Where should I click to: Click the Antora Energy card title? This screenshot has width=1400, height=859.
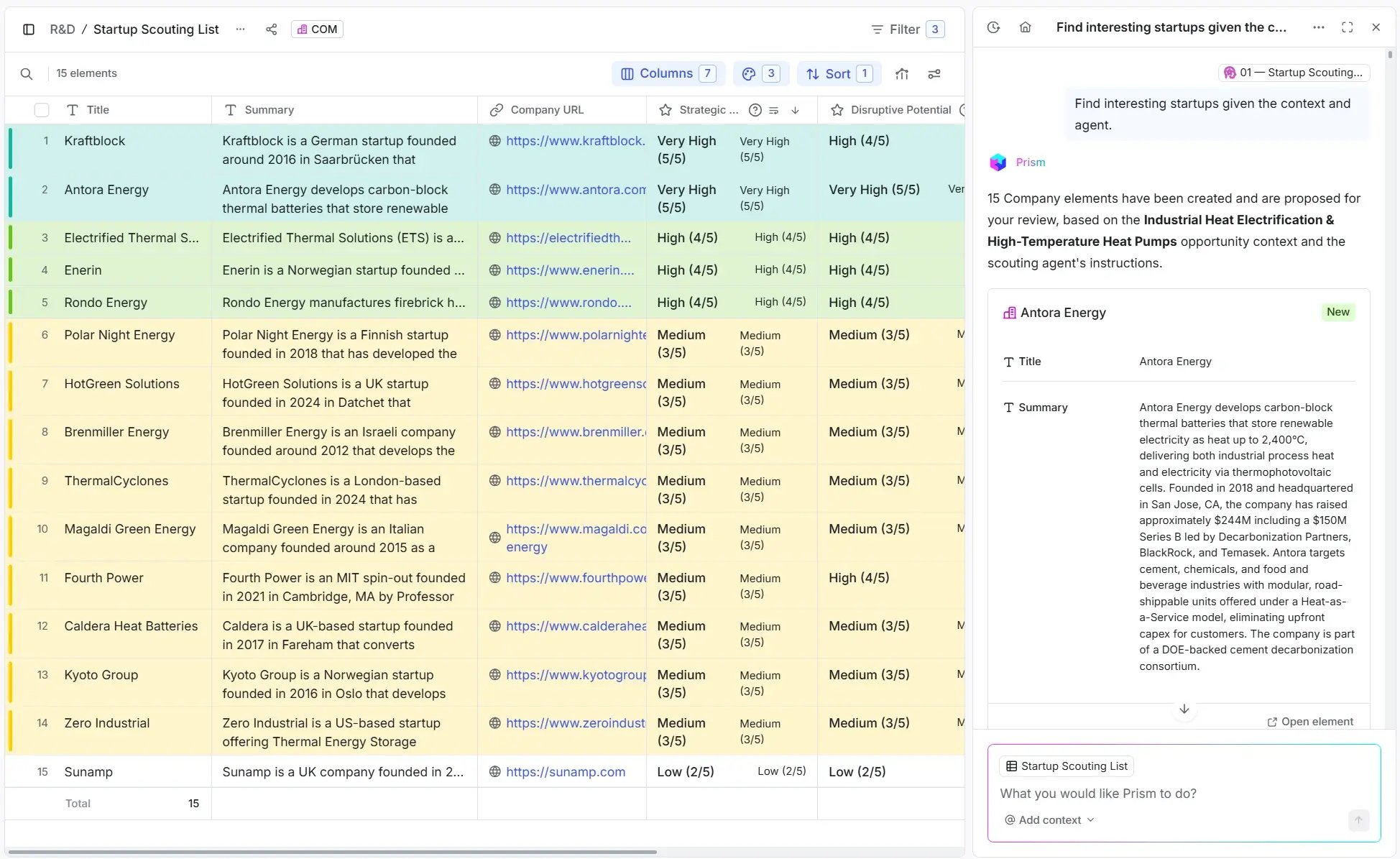(1063, 313)
